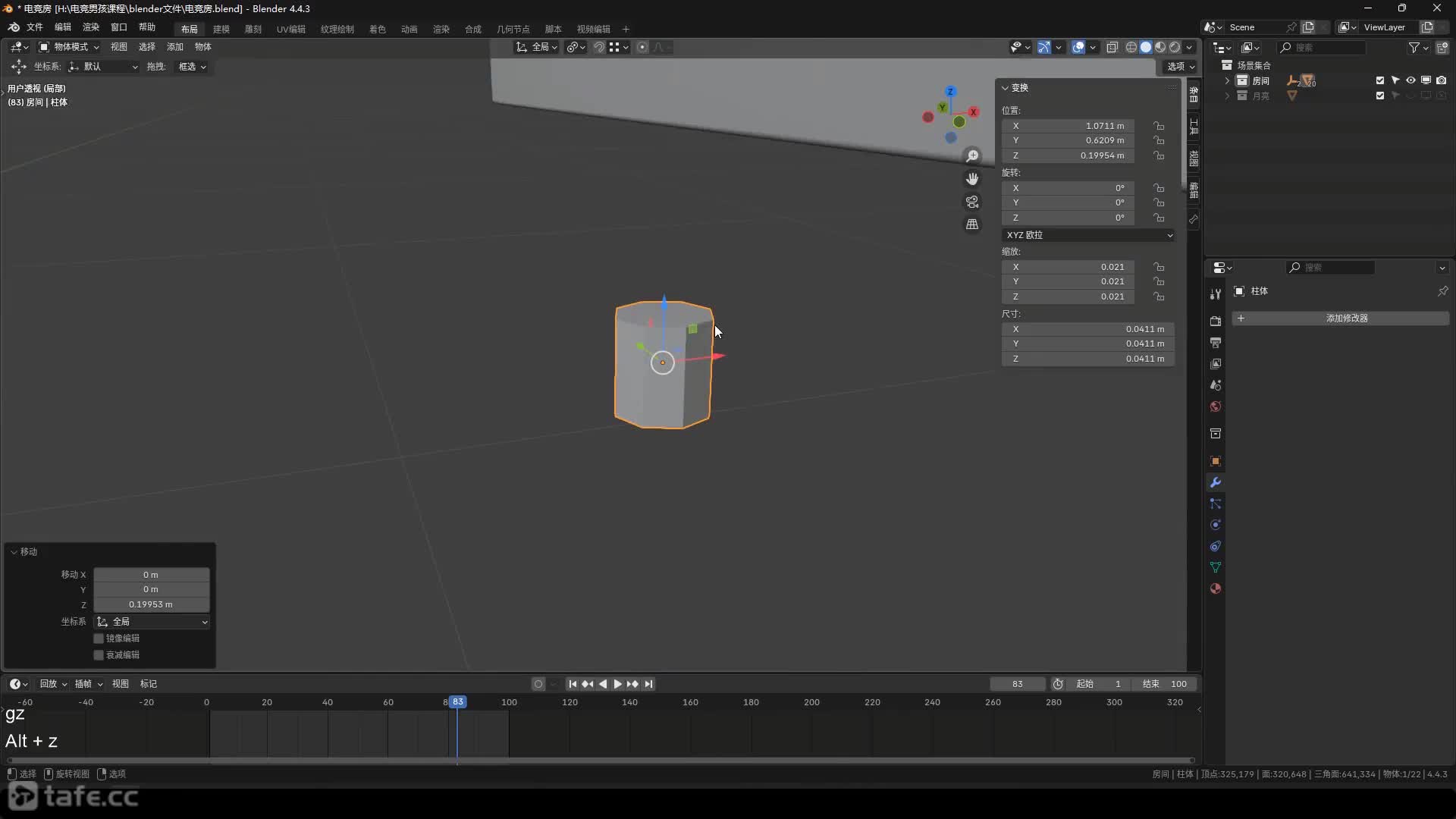Toggle X-ray display icon in header
The height and width of the screenshot is (819, 1456).
(1112, 47)
